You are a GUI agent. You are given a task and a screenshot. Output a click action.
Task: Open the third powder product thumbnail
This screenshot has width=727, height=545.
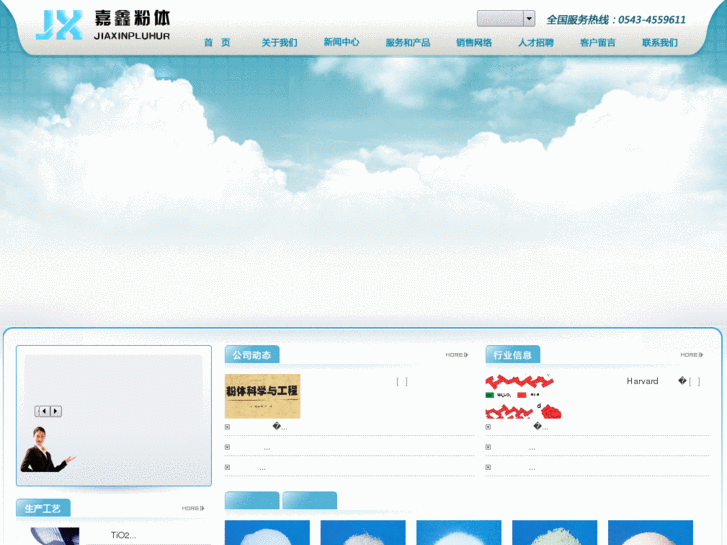(x=459, y=532)
